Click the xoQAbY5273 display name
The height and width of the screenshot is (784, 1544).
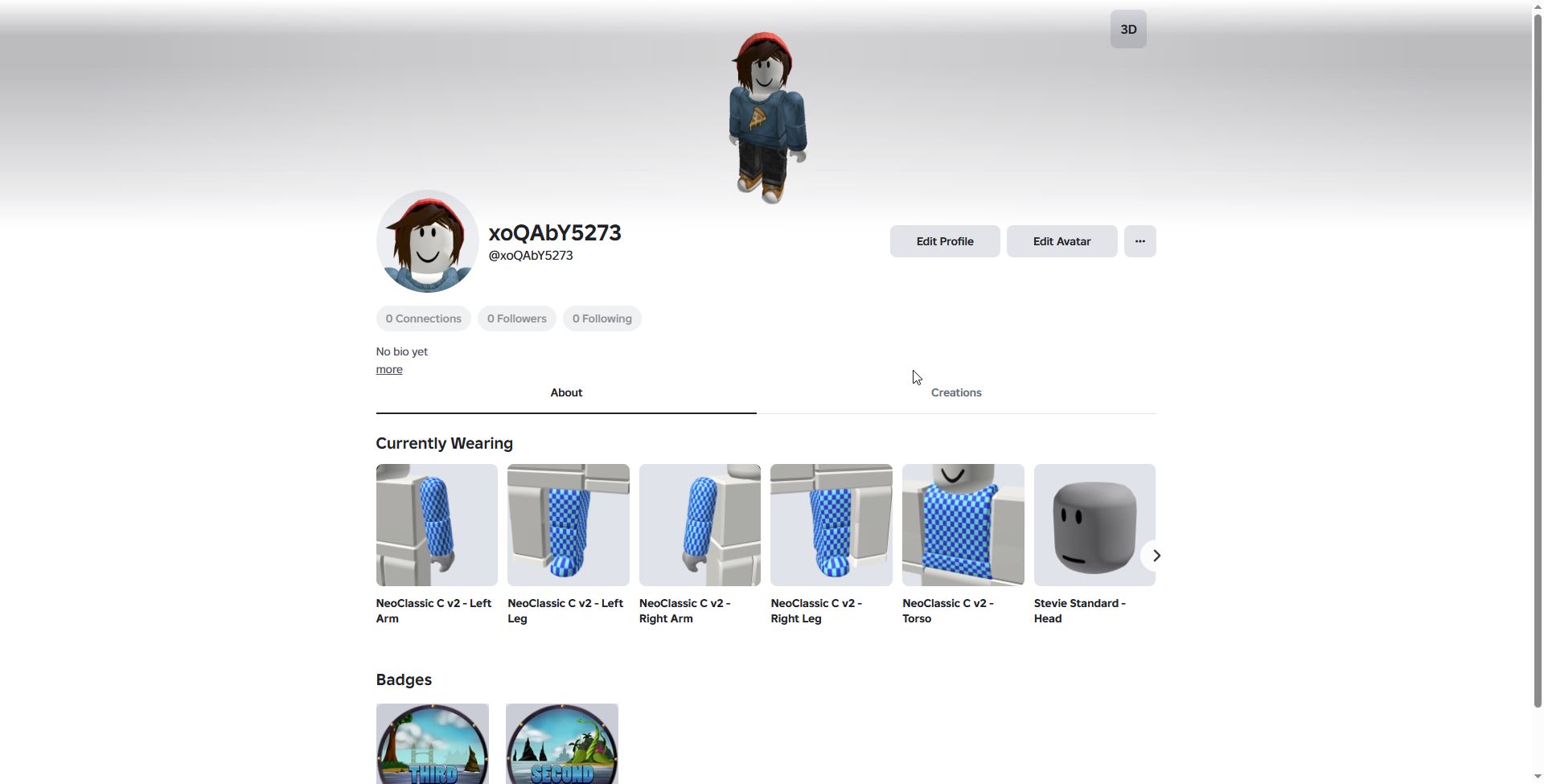click(x=555, y=233)
